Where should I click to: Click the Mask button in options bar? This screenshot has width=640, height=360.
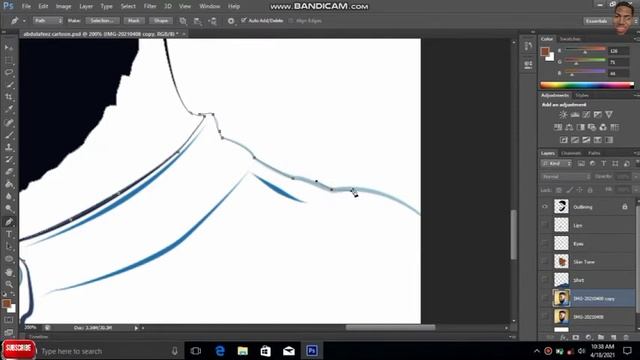tap(133, 20)
